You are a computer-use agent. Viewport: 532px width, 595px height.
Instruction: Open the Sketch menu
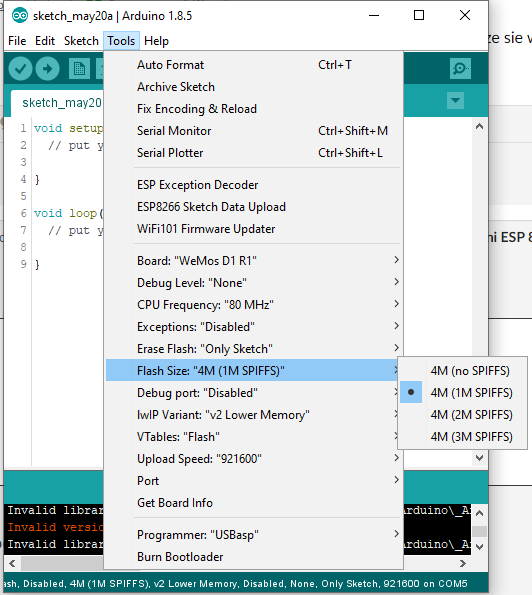point(81,41)
